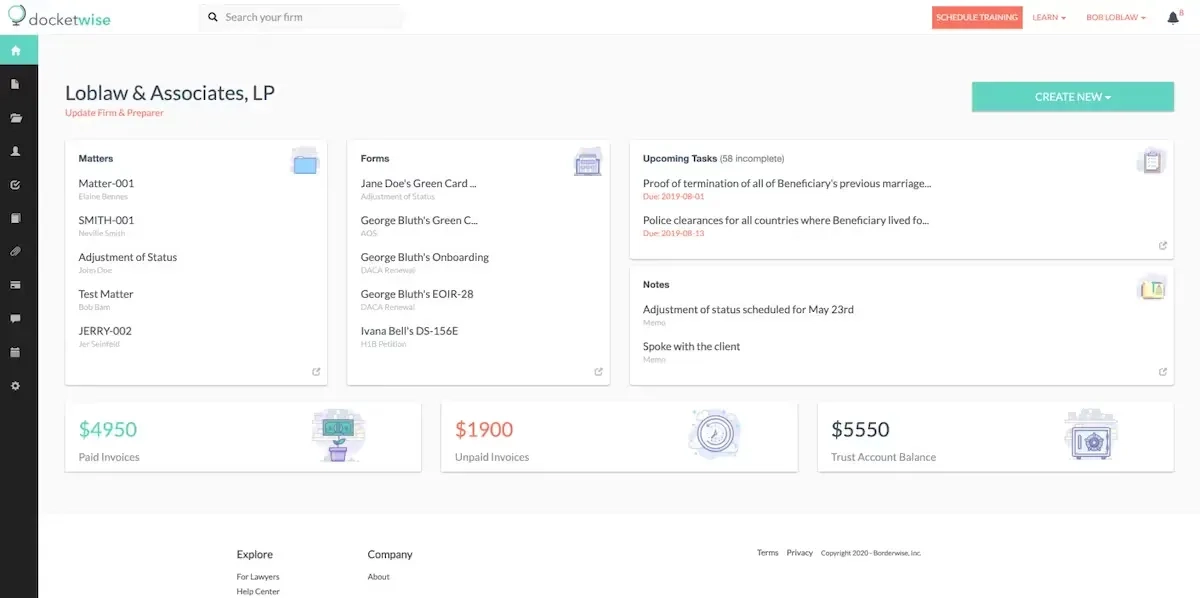Click the firm search input field
Image resolution: width=1200 pixels, height=598 pixels.
click(300, 17)
